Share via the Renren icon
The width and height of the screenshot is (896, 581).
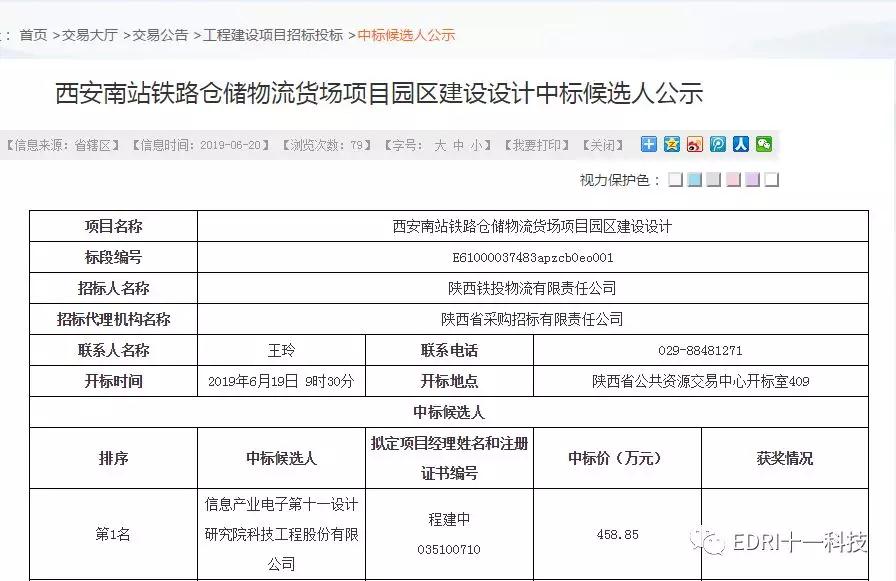click(x=741, y=144)
